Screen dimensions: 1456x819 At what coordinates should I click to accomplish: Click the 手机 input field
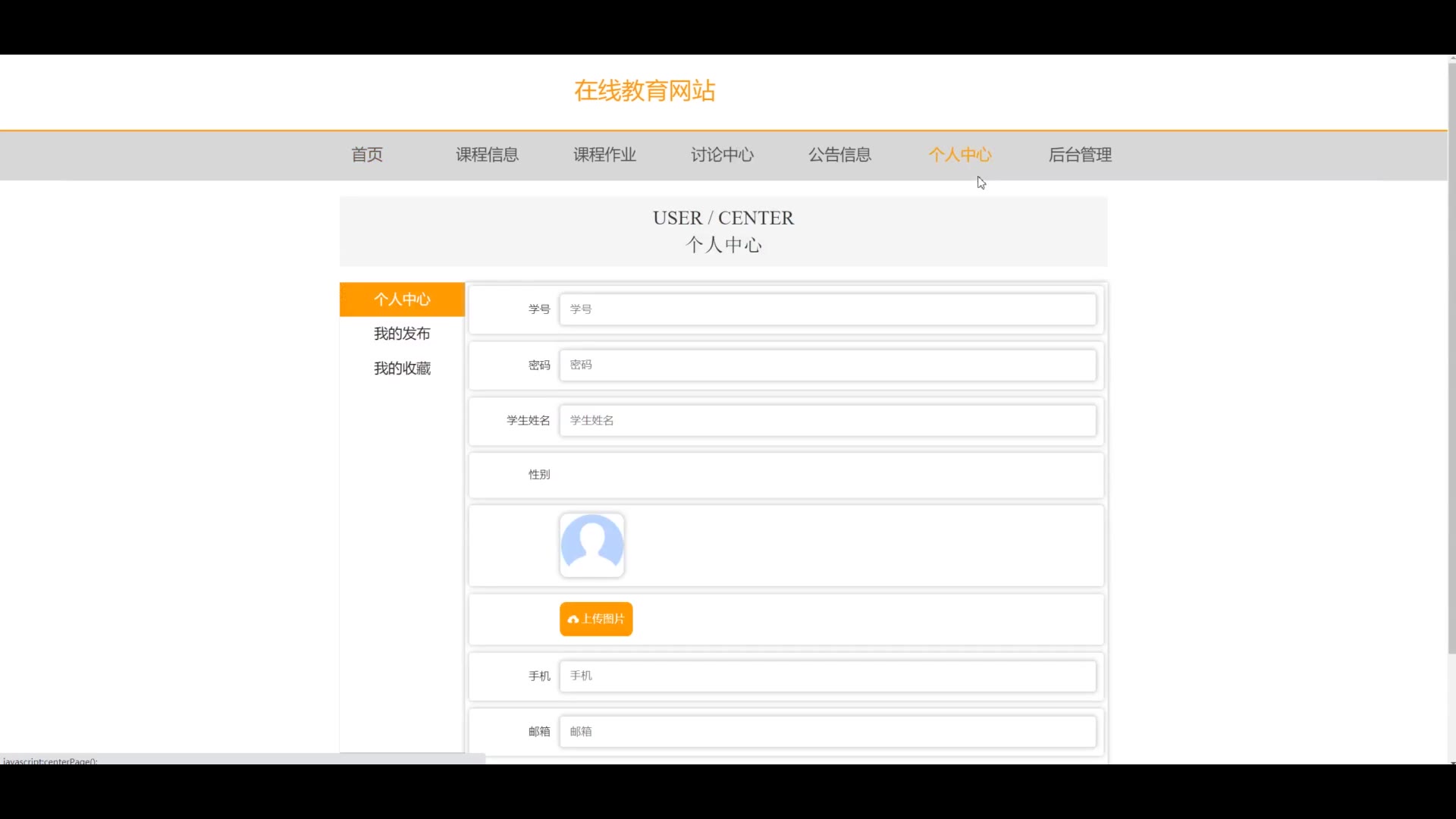(x=827, y=676)
